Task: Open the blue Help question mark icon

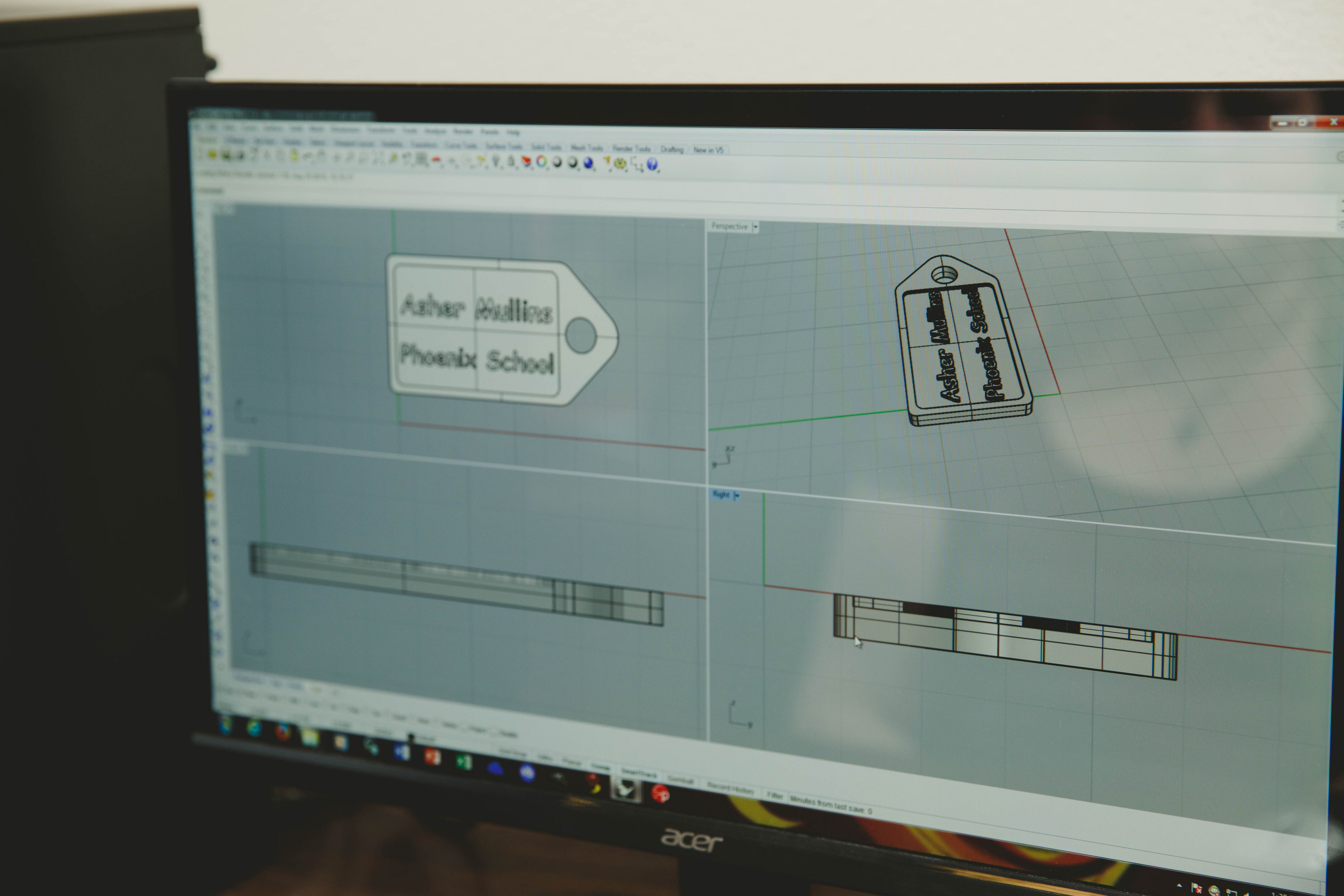Action: 653,165
